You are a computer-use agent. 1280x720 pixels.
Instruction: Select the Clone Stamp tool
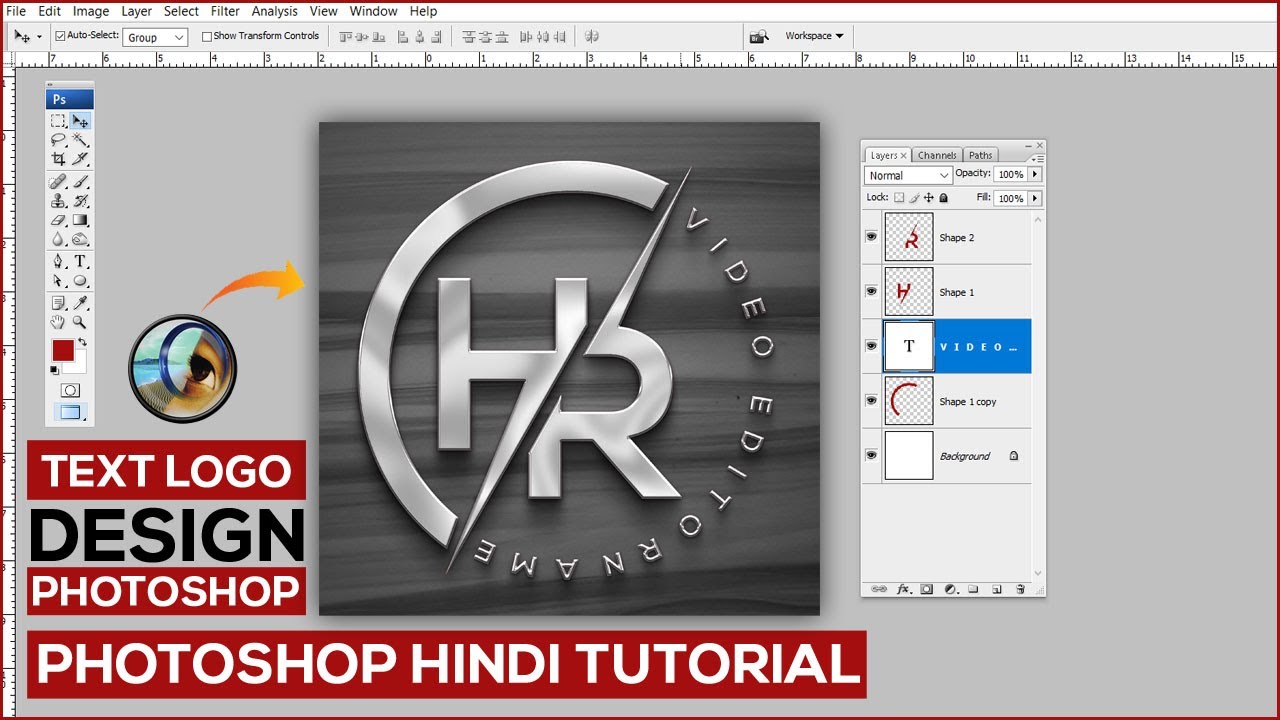pos(59,201)
